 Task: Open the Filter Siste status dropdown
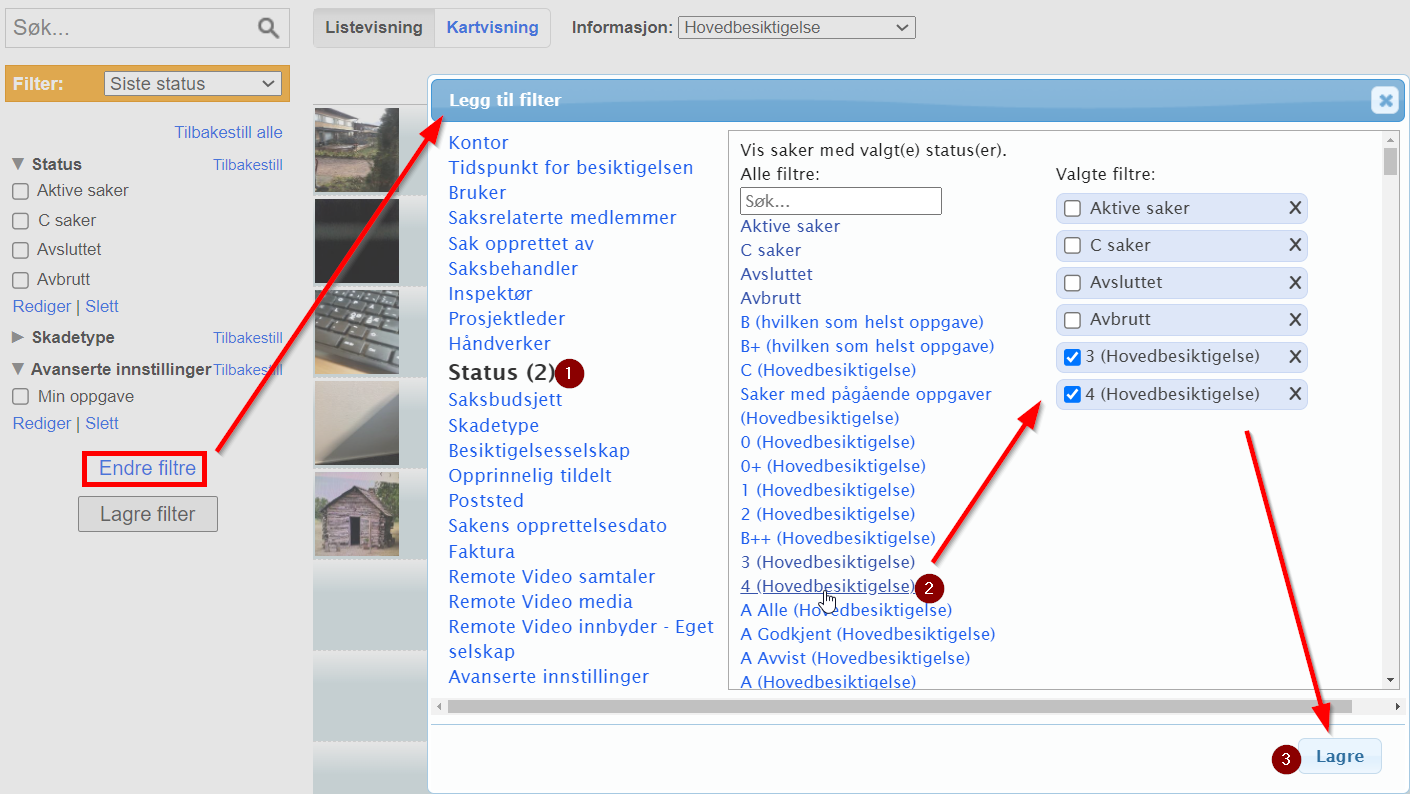(193, 84)
